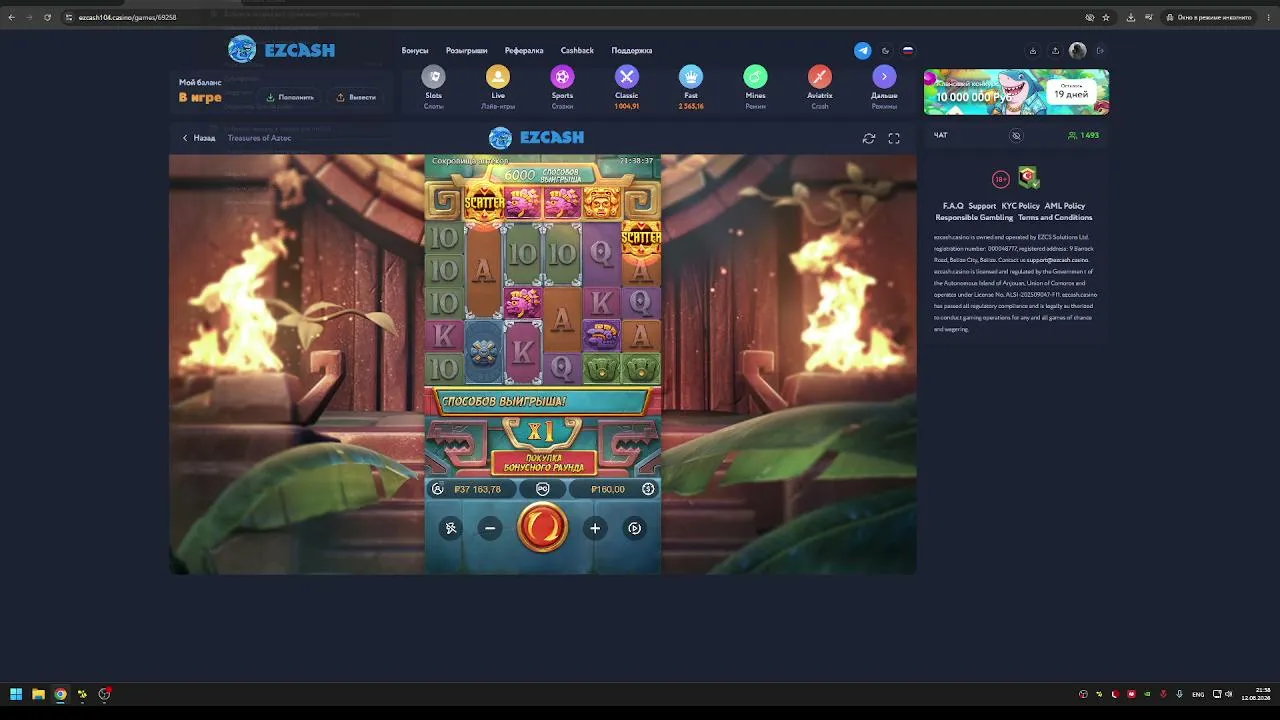
Task: Click the browser back arrow
Action: point(11,17)
